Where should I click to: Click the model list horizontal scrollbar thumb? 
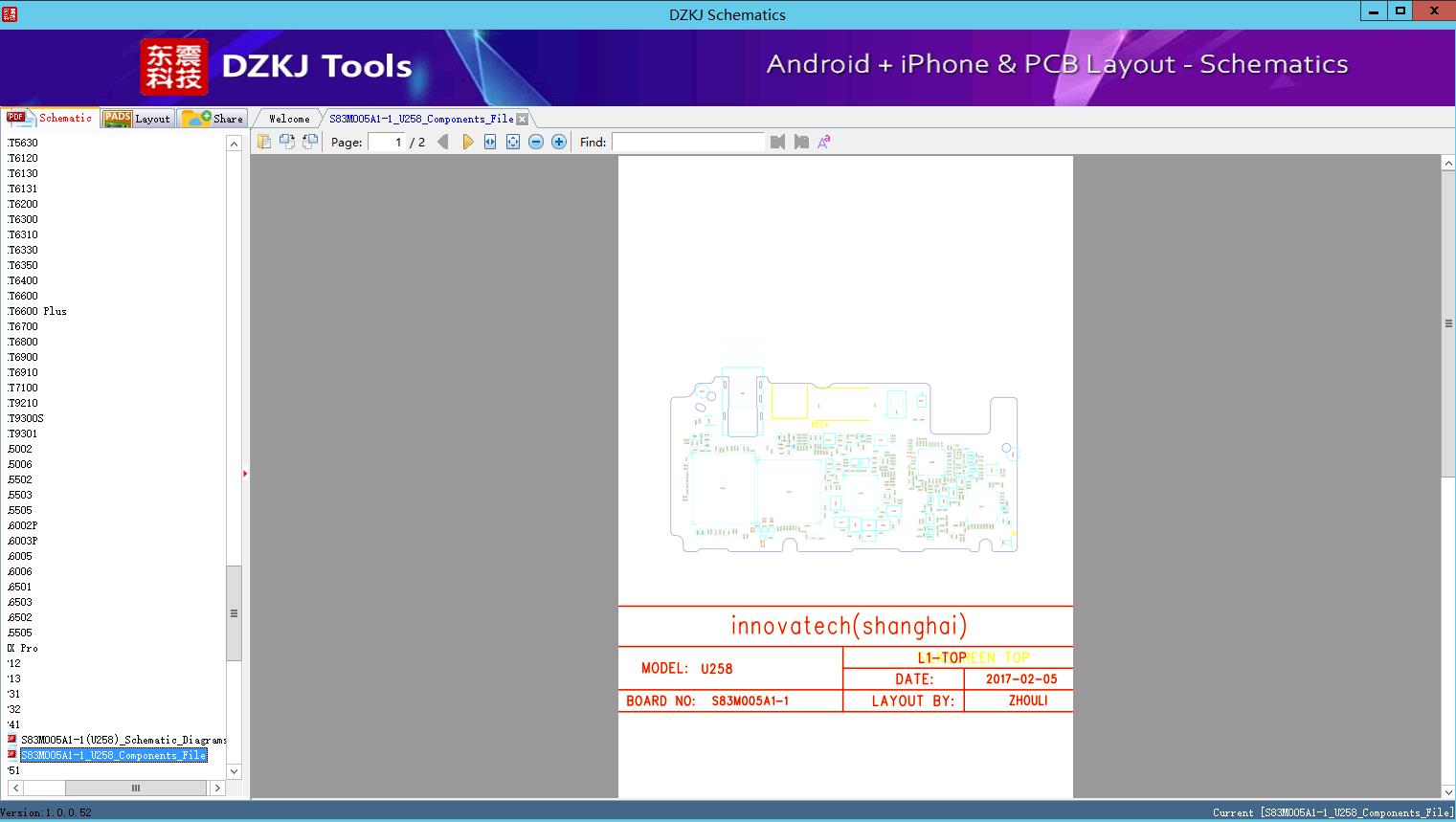pos(136,788)
